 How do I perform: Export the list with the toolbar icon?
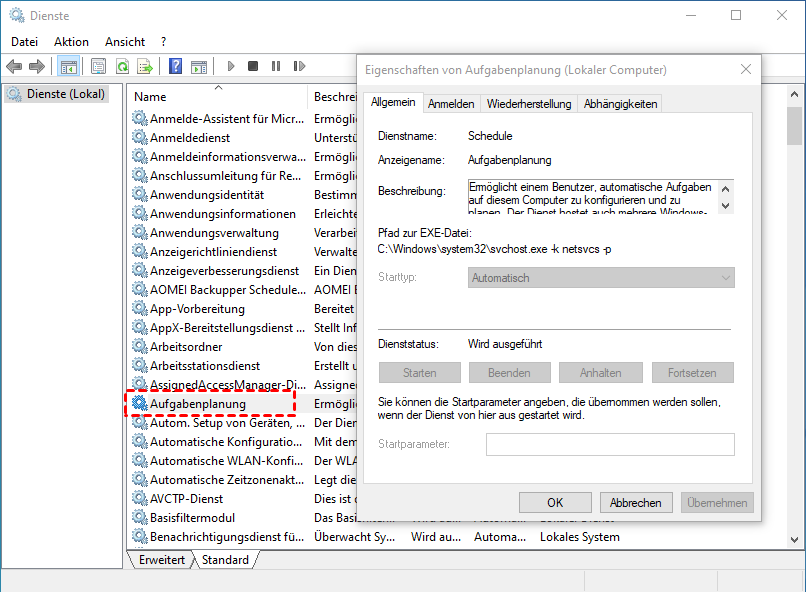(145, 66)
